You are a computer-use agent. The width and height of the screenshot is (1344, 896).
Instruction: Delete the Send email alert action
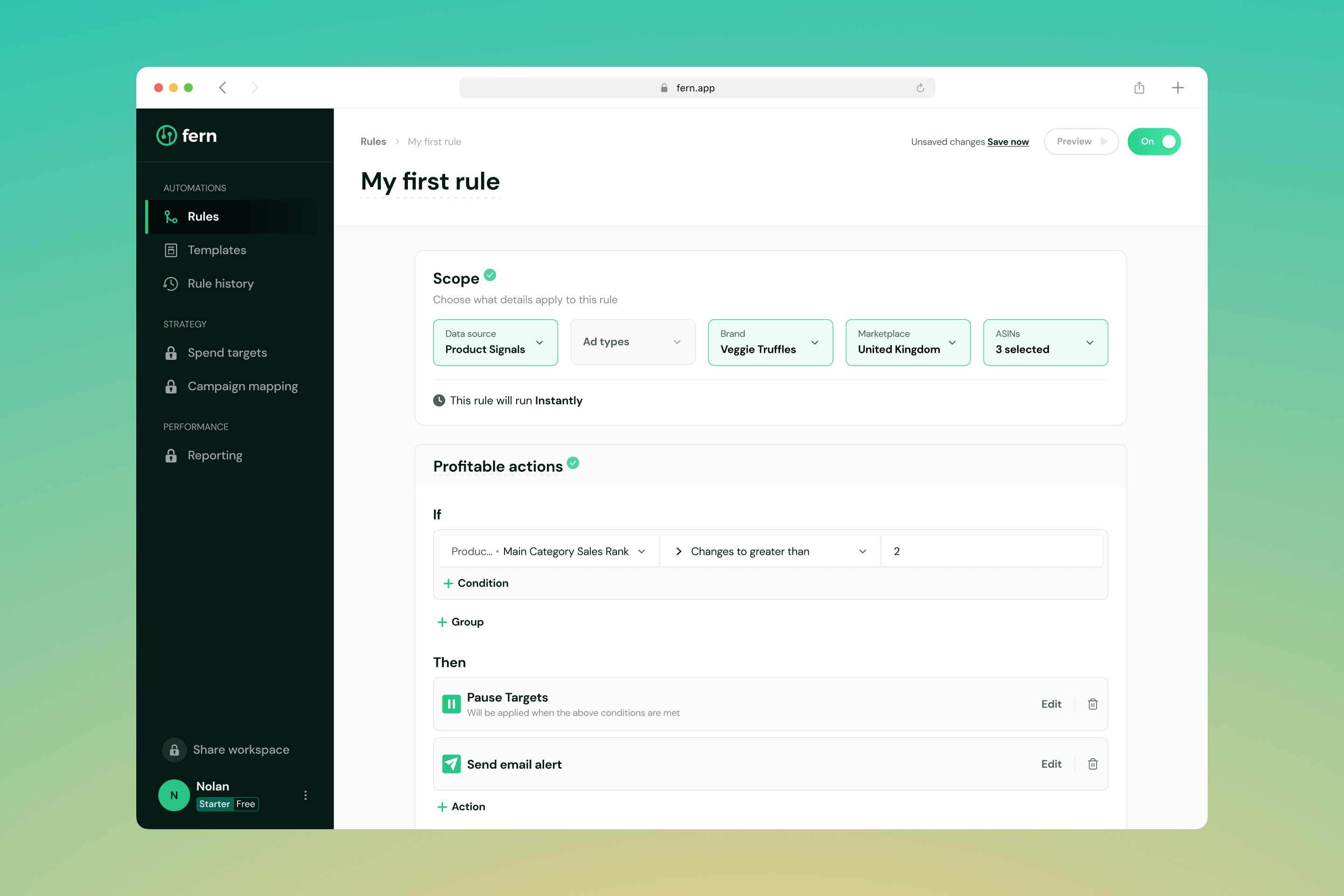coord(1092,764)
